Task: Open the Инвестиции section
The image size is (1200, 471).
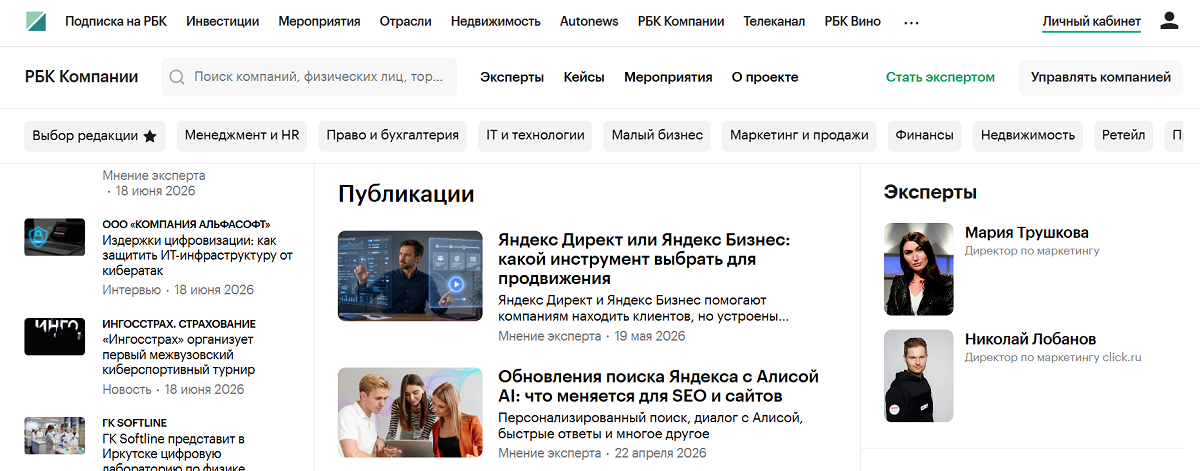Action: 223,21
